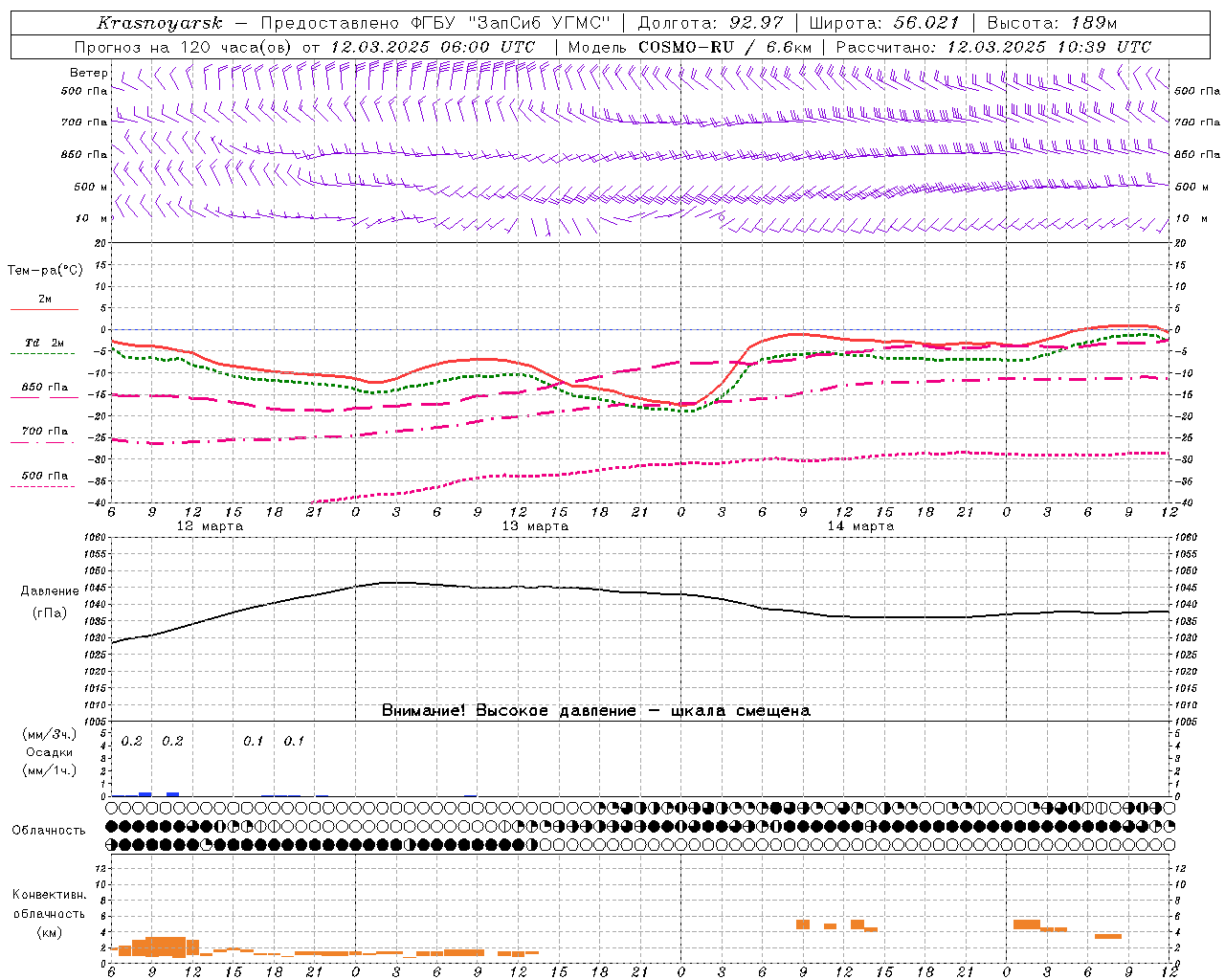Click the "14 марта" date label
Viewport: 1225px width, 980px height.
pyautogui.click(x=861, y=526)
